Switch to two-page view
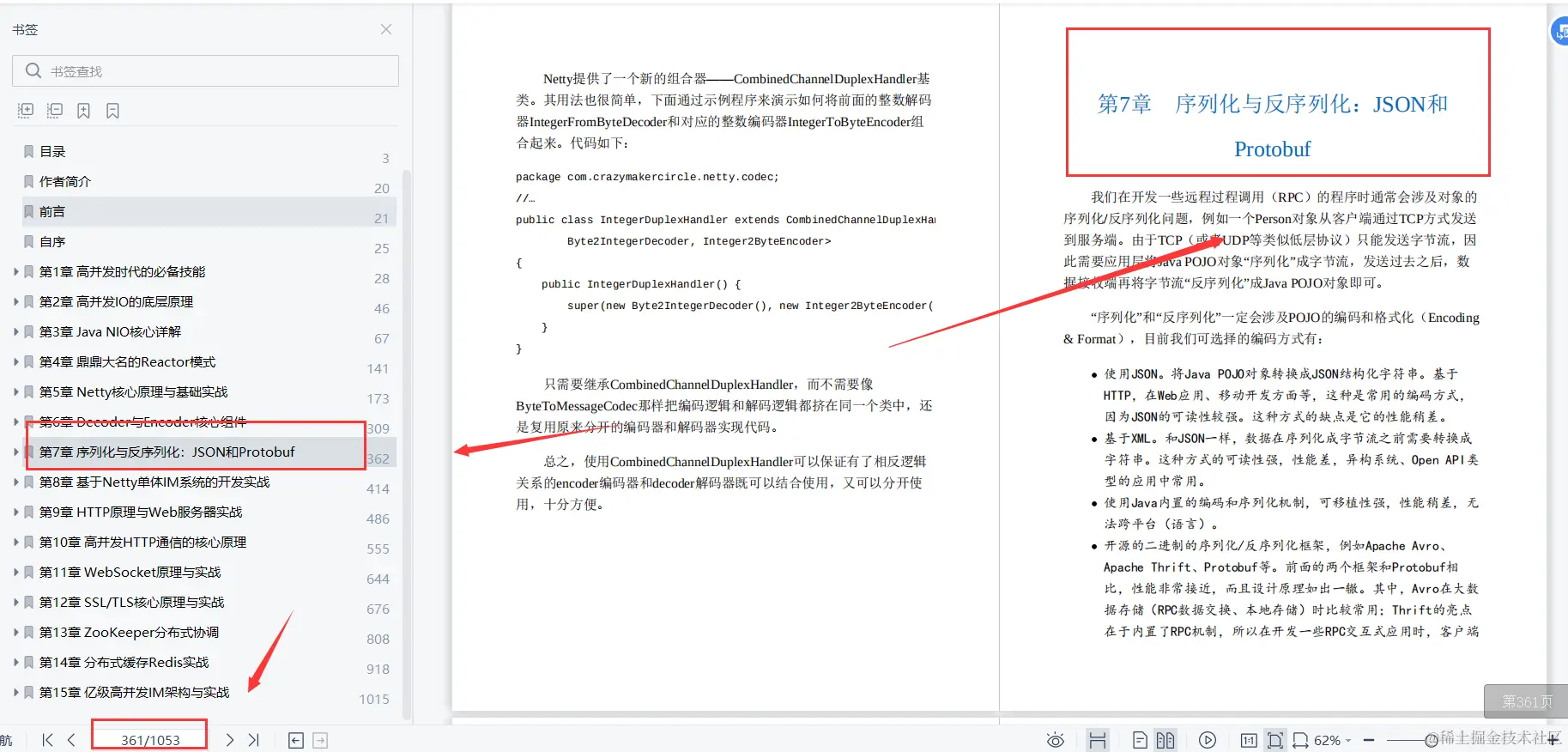The width and height of the screenshot is (1568, 752). (1165, 740)
